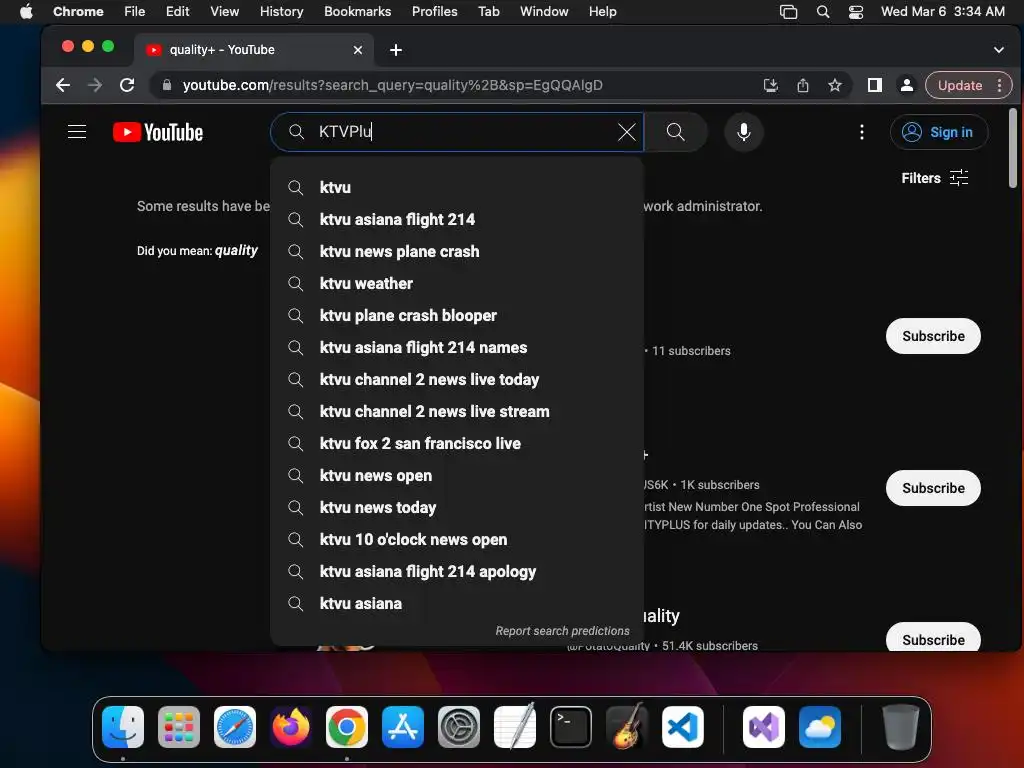Open Spotlight search in menu bar
The height and width of the screenshot is (768, 1024).
(x=823, y=12)
